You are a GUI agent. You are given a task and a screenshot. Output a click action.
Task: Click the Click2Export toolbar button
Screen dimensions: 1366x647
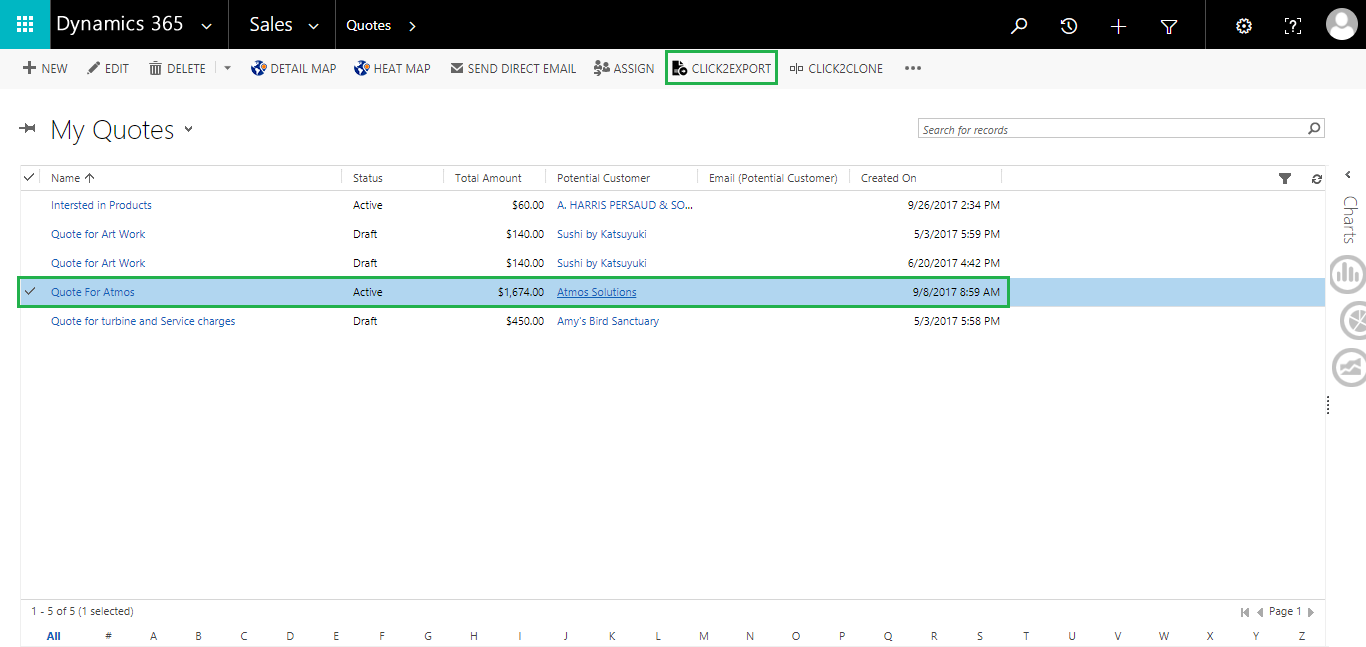[722, 69]
